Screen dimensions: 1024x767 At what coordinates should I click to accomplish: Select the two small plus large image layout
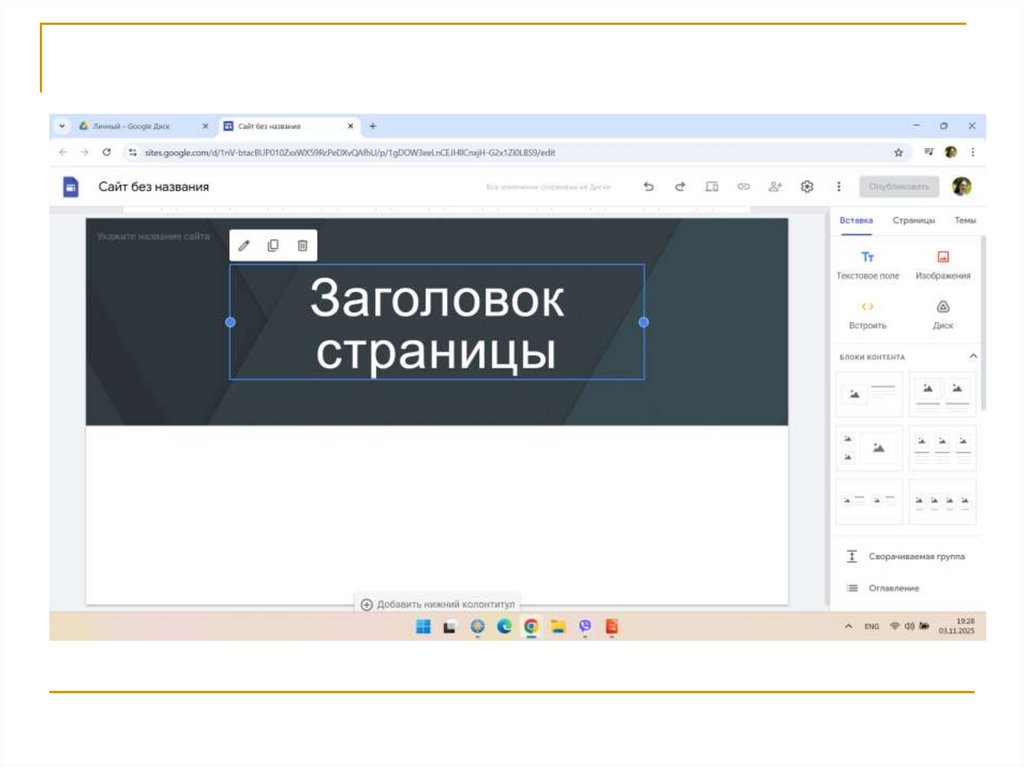pos(869,448)
